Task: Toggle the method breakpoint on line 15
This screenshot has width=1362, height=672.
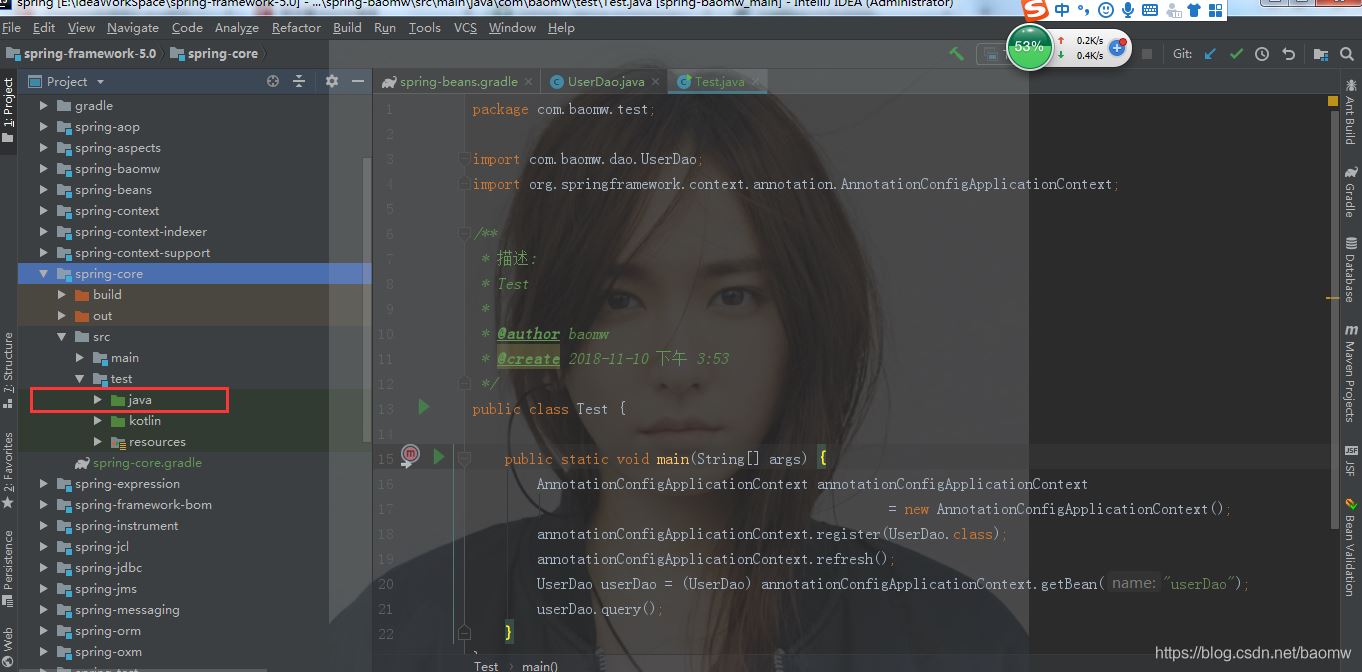Action: pos(410,457)
